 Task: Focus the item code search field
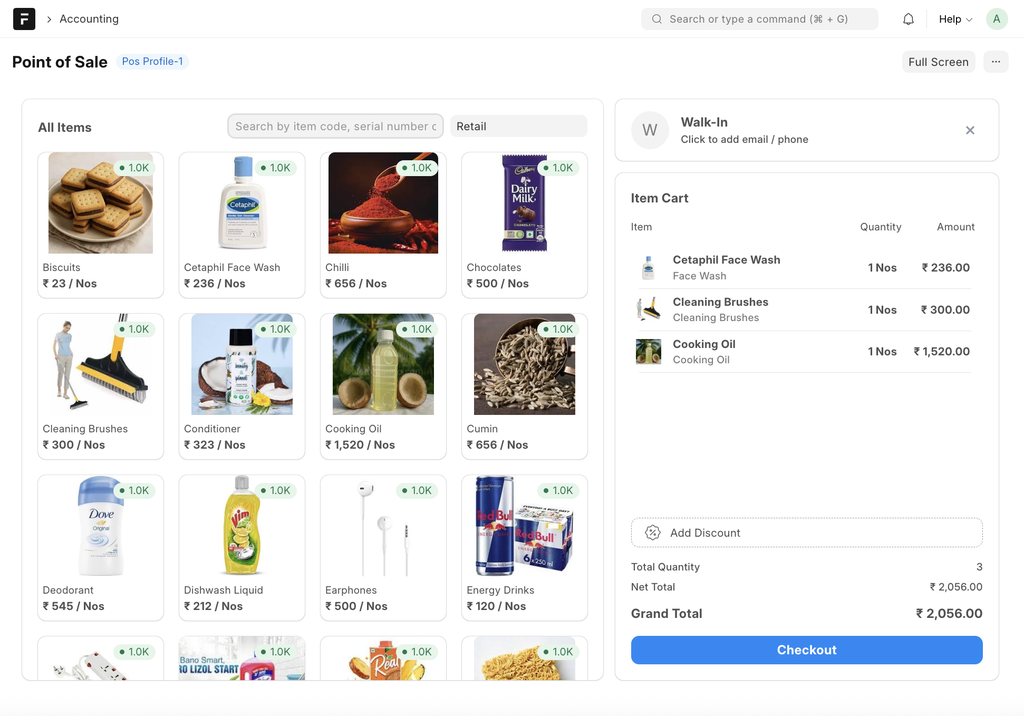[335, 127]
